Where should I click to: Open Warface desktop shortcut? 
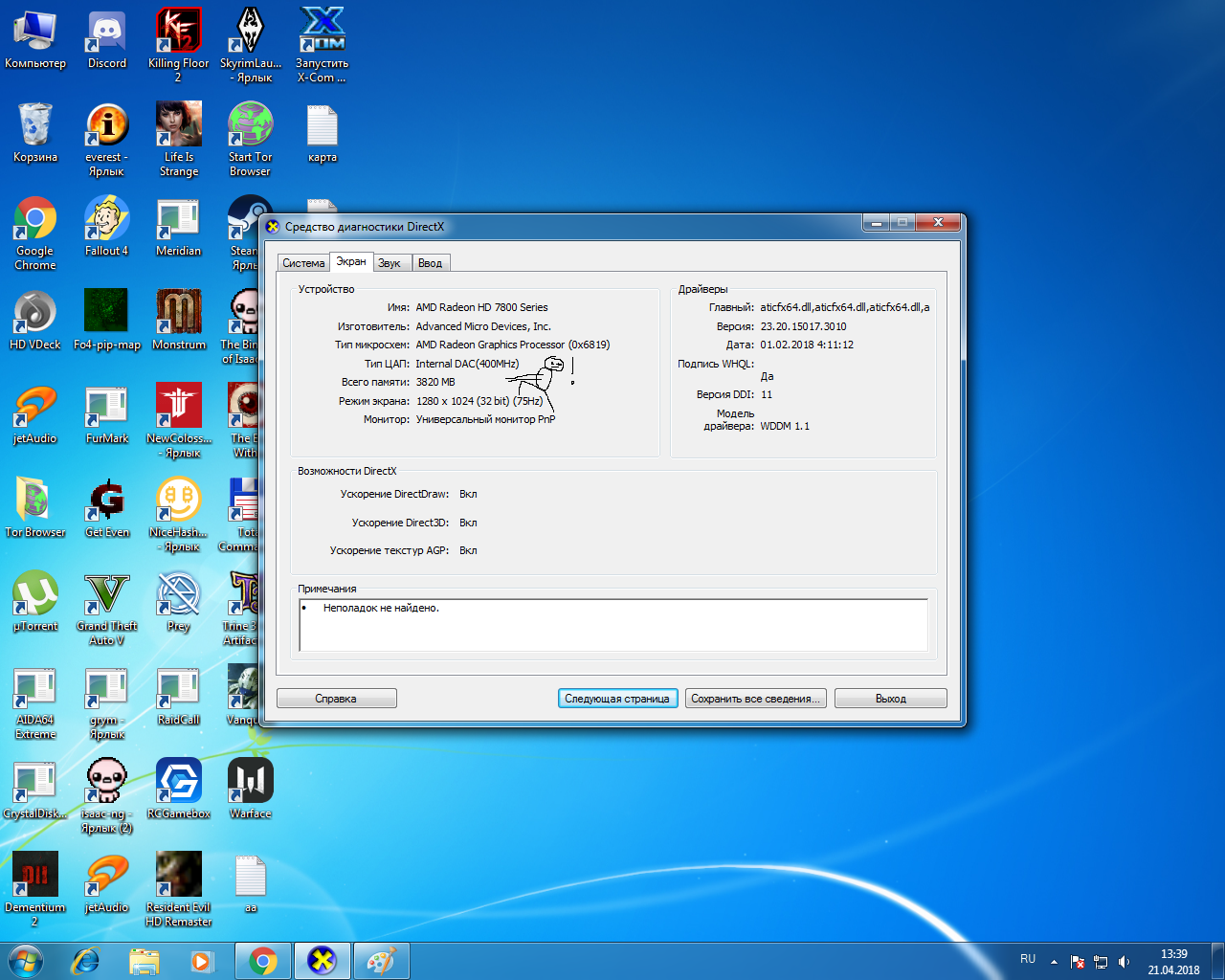pyautogui.click(x=251, y=789)
